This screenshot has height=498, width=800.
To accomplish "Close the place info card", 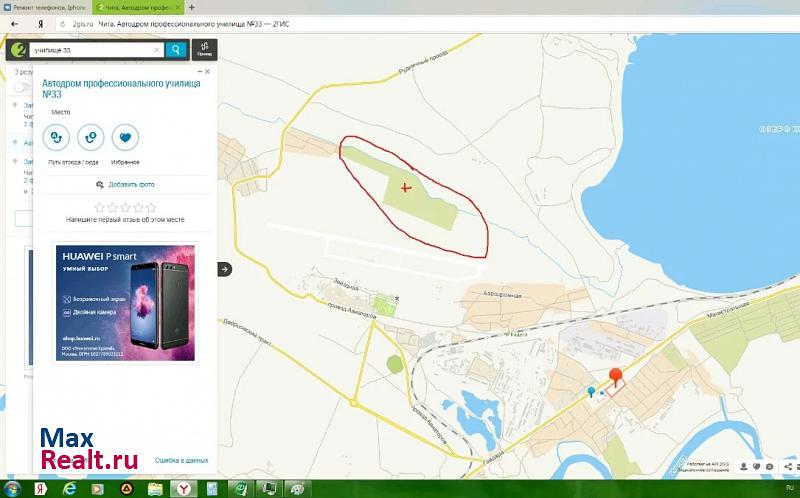I will tap(208, 72).
